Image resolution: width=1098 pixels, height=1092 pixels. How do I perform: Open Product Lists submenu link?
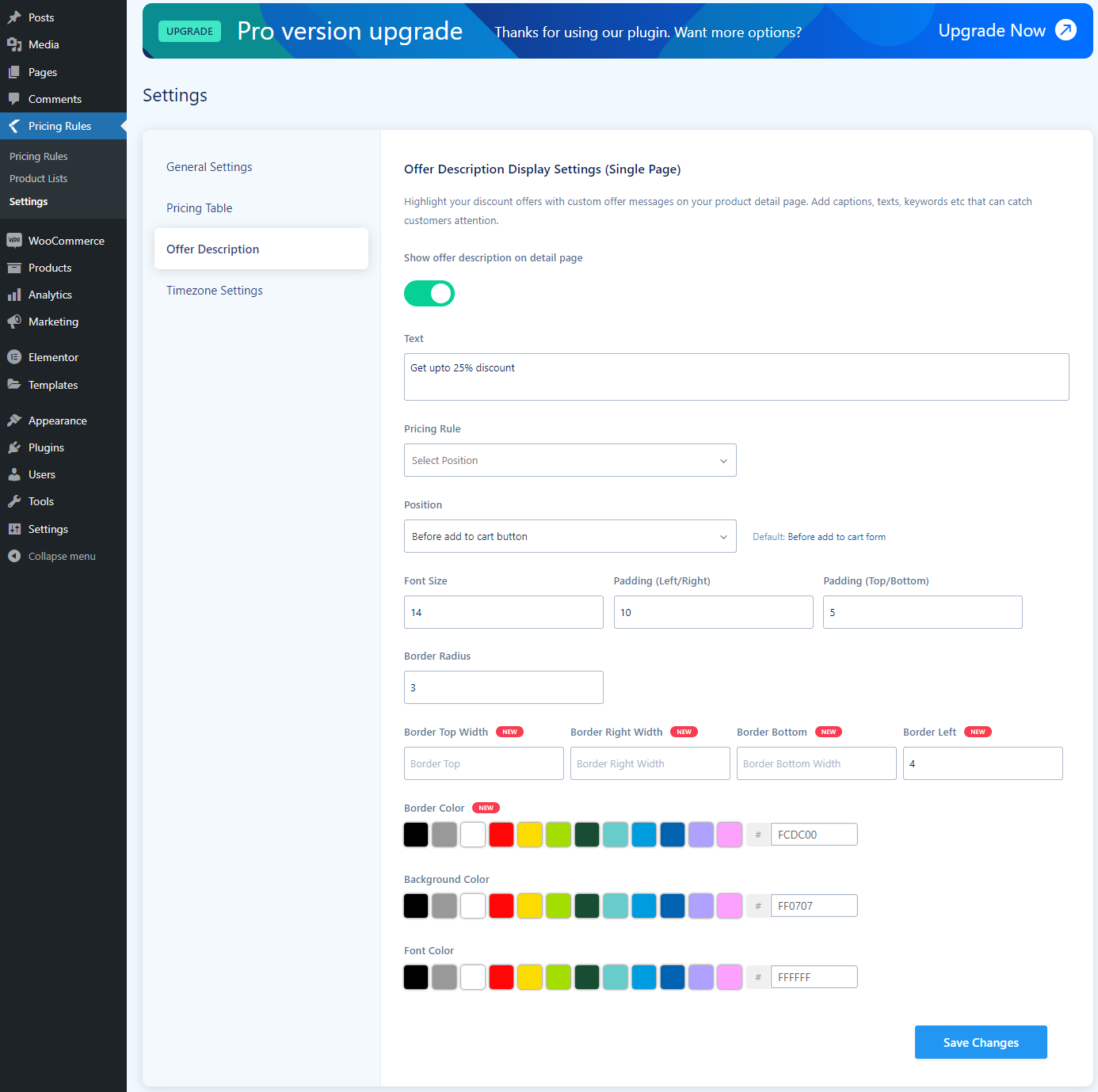point(39,179)
